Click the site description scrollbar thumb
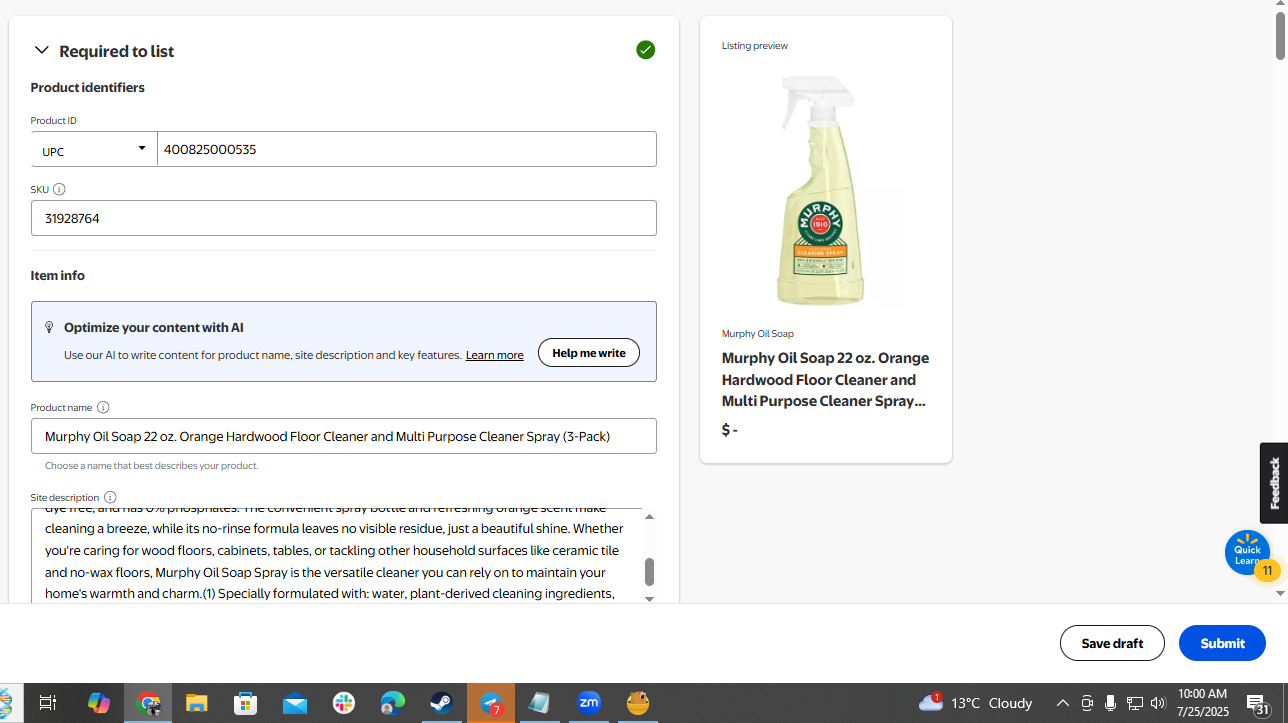This screenshot has height=723, width=1288. tap(649, 572)
